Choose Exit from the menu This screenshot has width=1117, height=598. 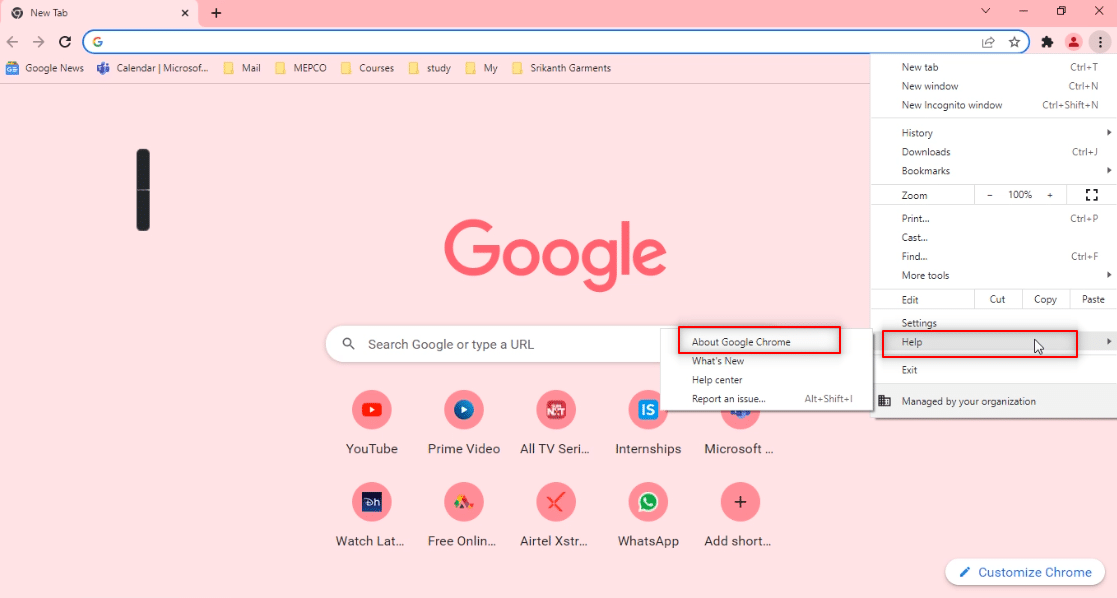[994, 370]
